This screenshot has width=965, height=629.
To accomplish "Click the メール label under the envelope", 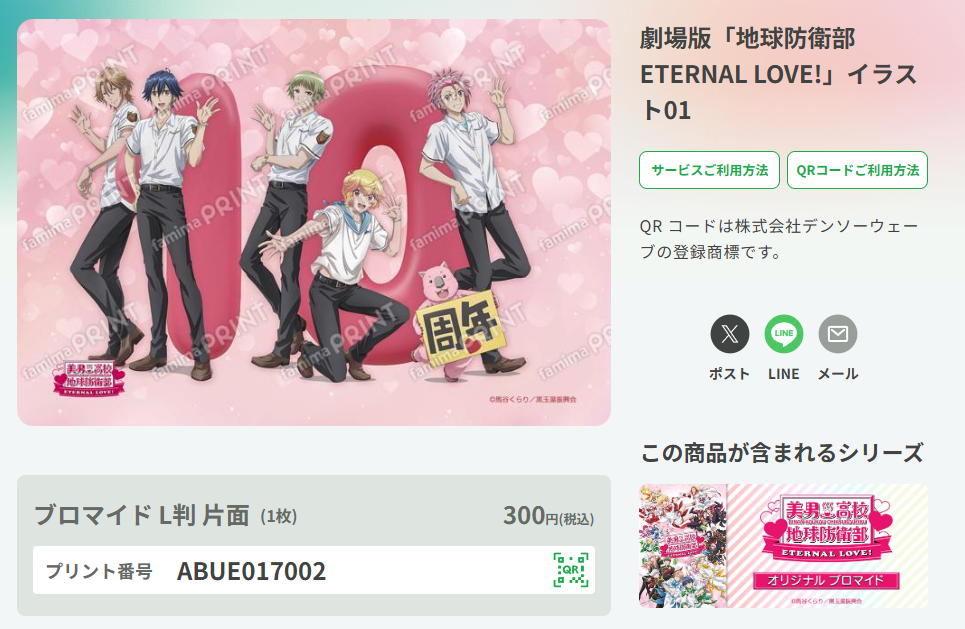I will click(838, 374).
